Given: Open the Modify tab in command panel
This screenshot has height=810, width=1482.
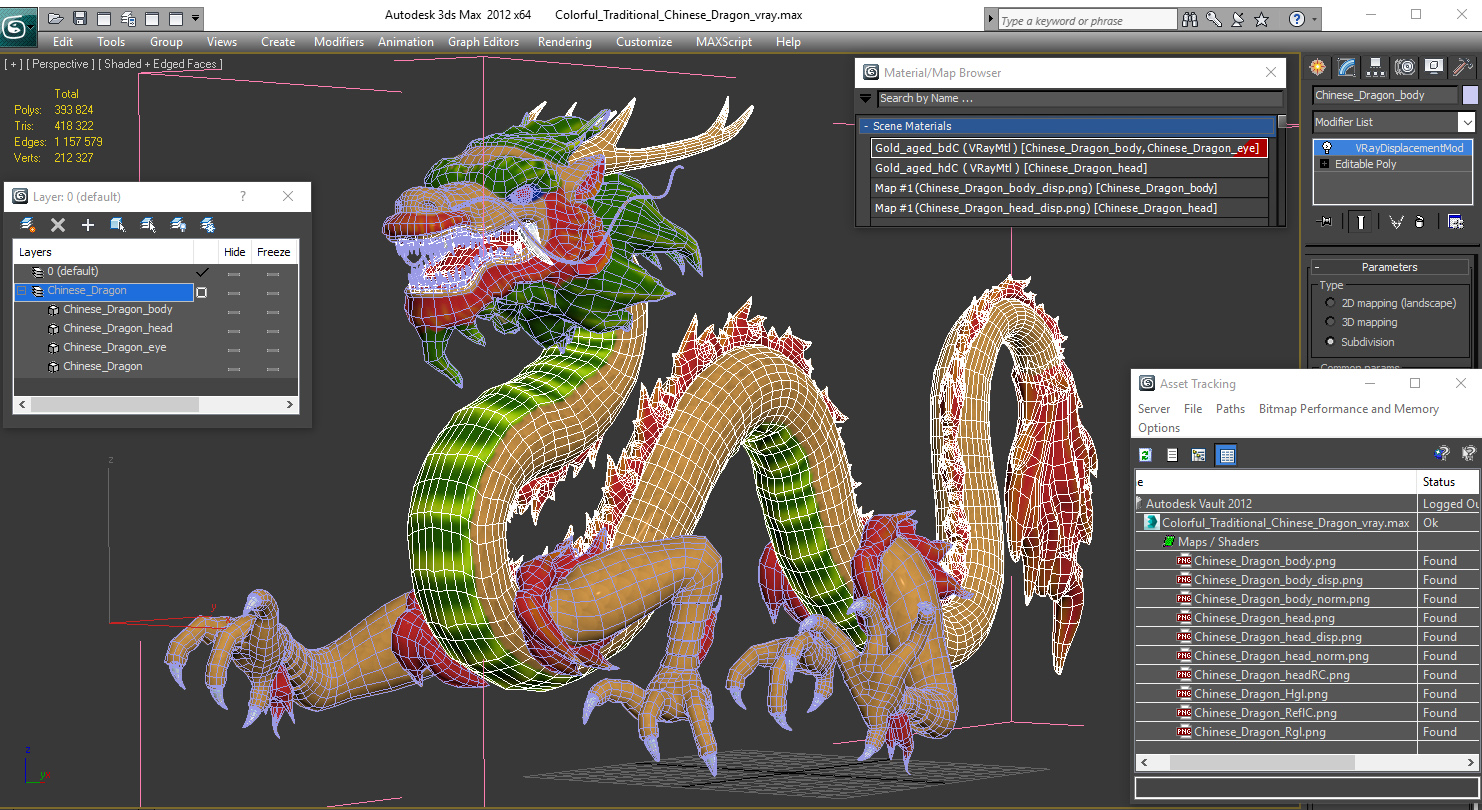Looking at the screenshot, I should (1347, 67).
